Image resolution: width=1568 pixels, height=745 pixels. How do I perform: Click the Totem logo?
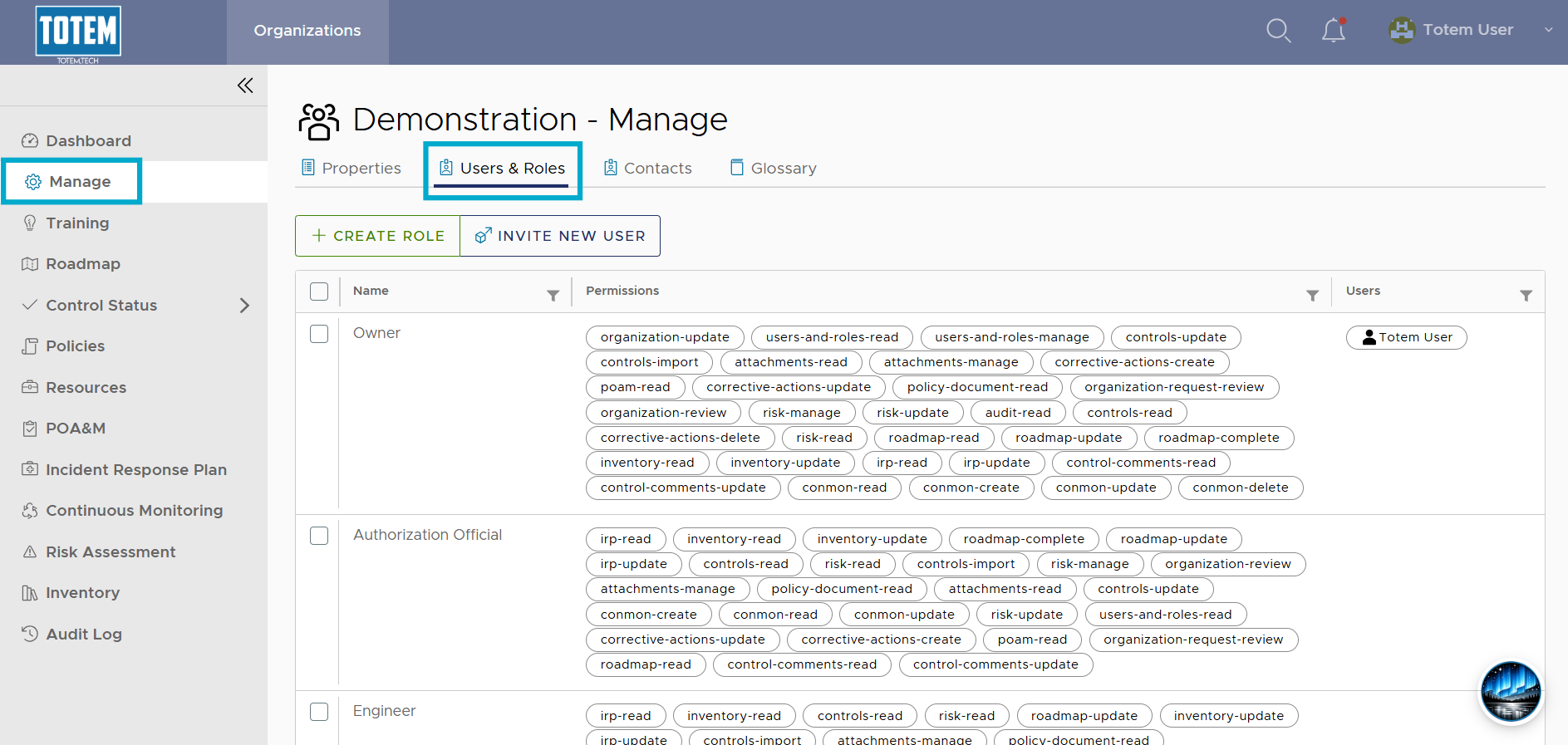tap(78, 33)
